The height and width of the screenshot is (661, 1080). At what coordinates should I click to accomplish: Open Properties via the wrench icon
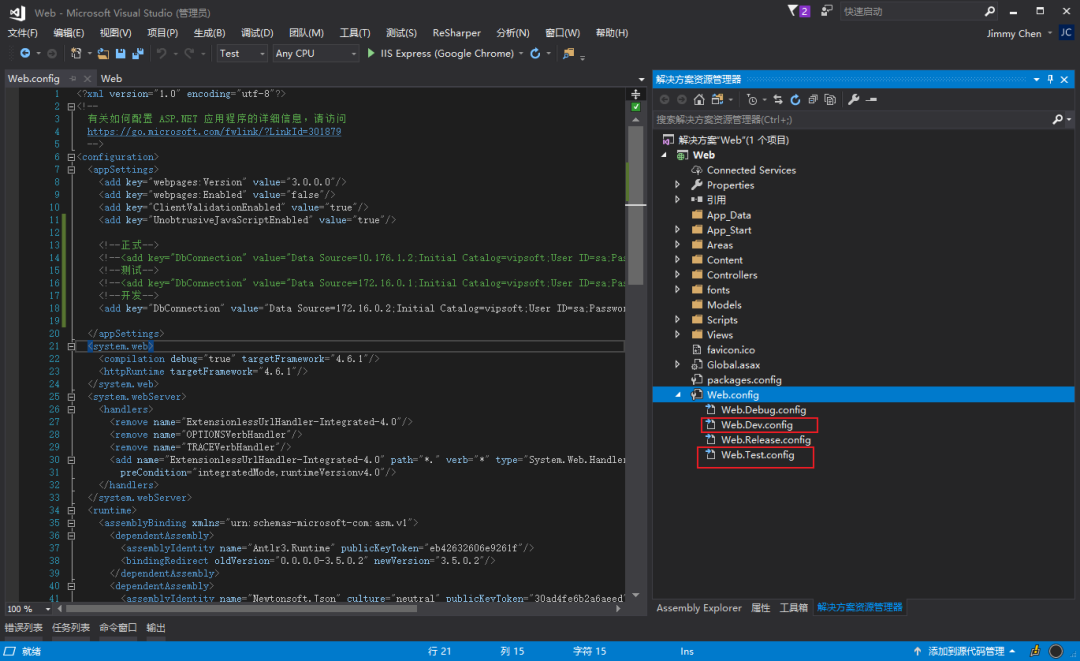853,100
